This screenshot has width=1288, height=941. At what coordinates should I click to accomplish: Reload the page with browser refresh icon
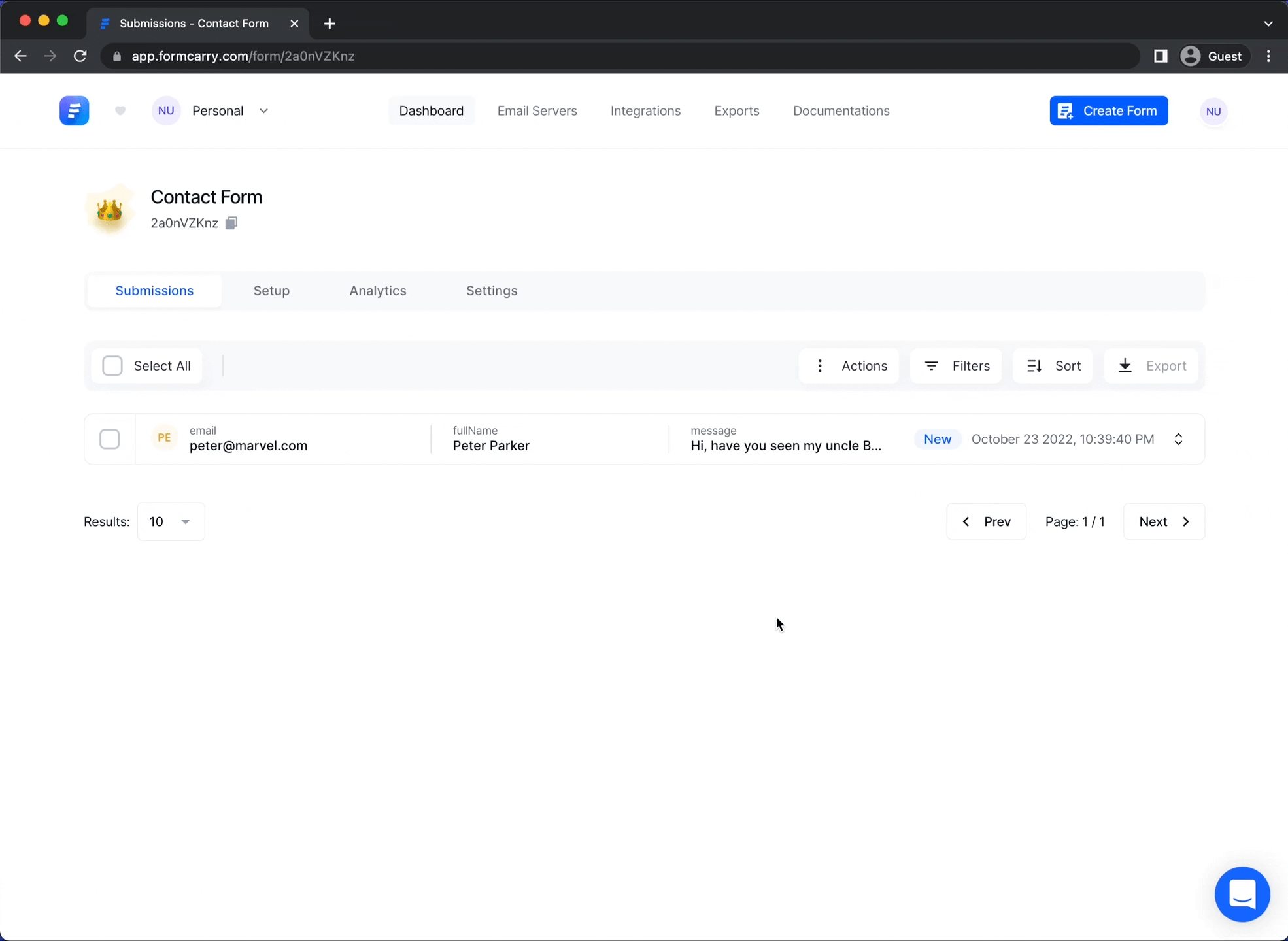[80, 56]
